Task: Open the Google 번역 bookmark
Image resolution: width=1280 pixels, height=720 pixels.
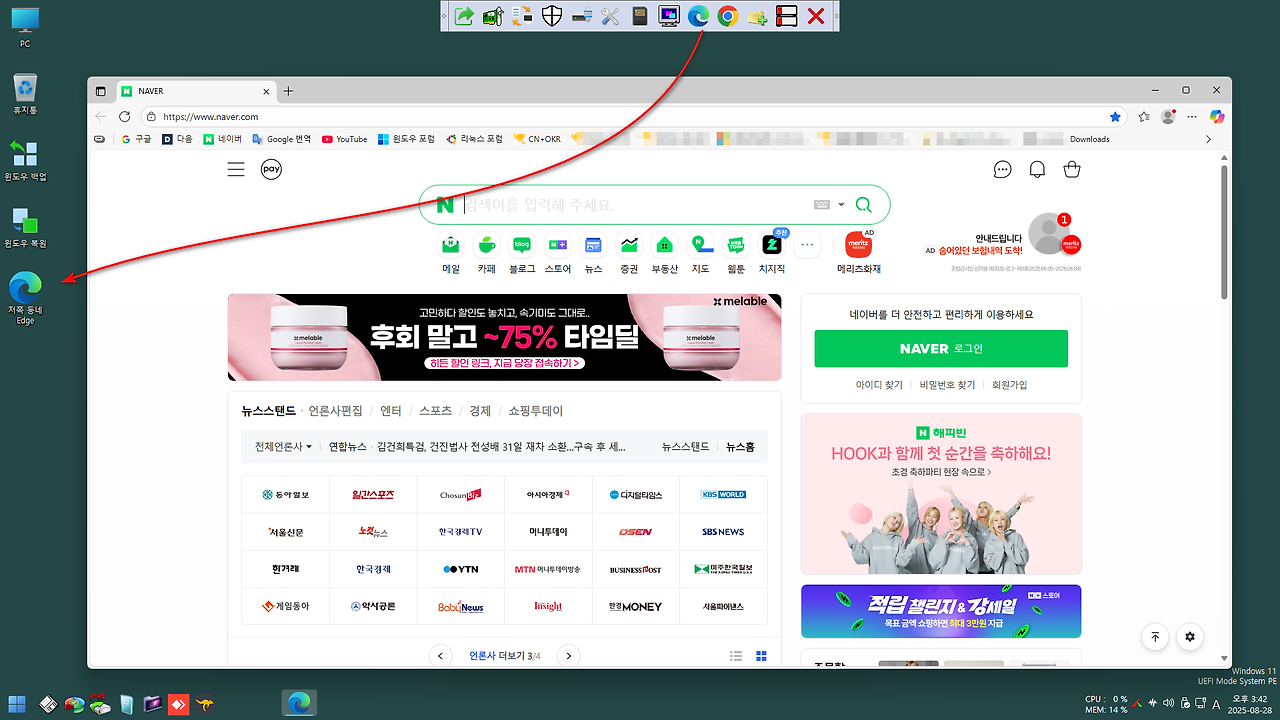Action: [x=281, y=139]
